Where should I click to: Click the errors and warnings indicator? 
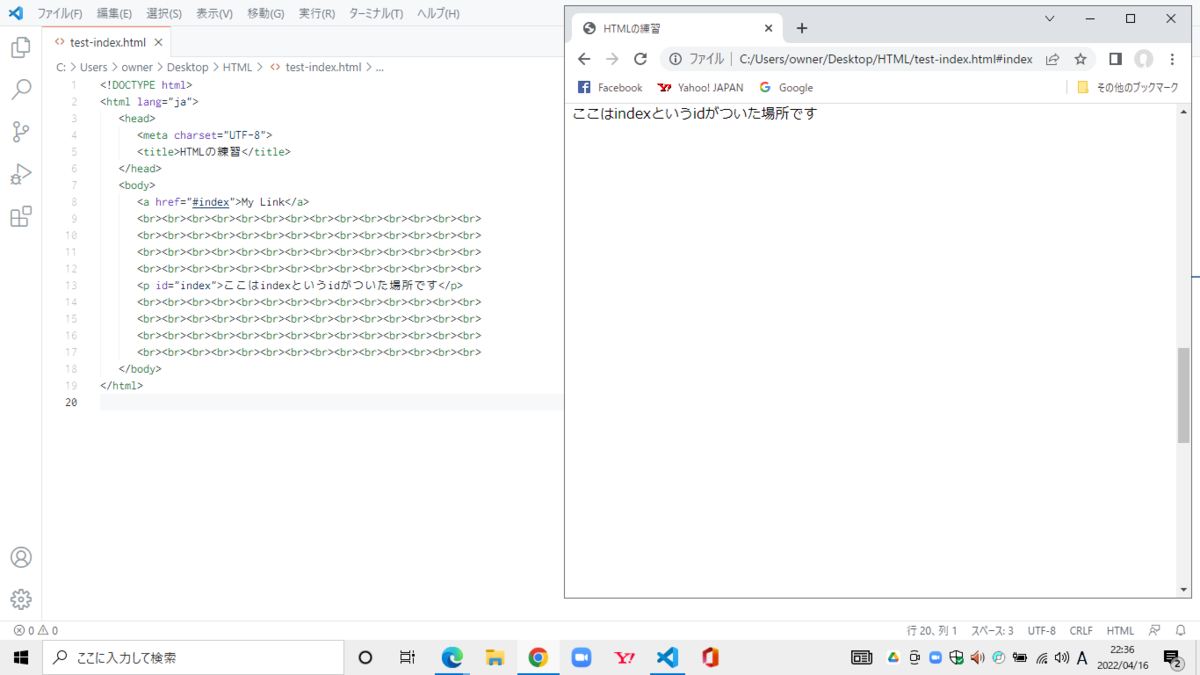[x=36, y=631]
